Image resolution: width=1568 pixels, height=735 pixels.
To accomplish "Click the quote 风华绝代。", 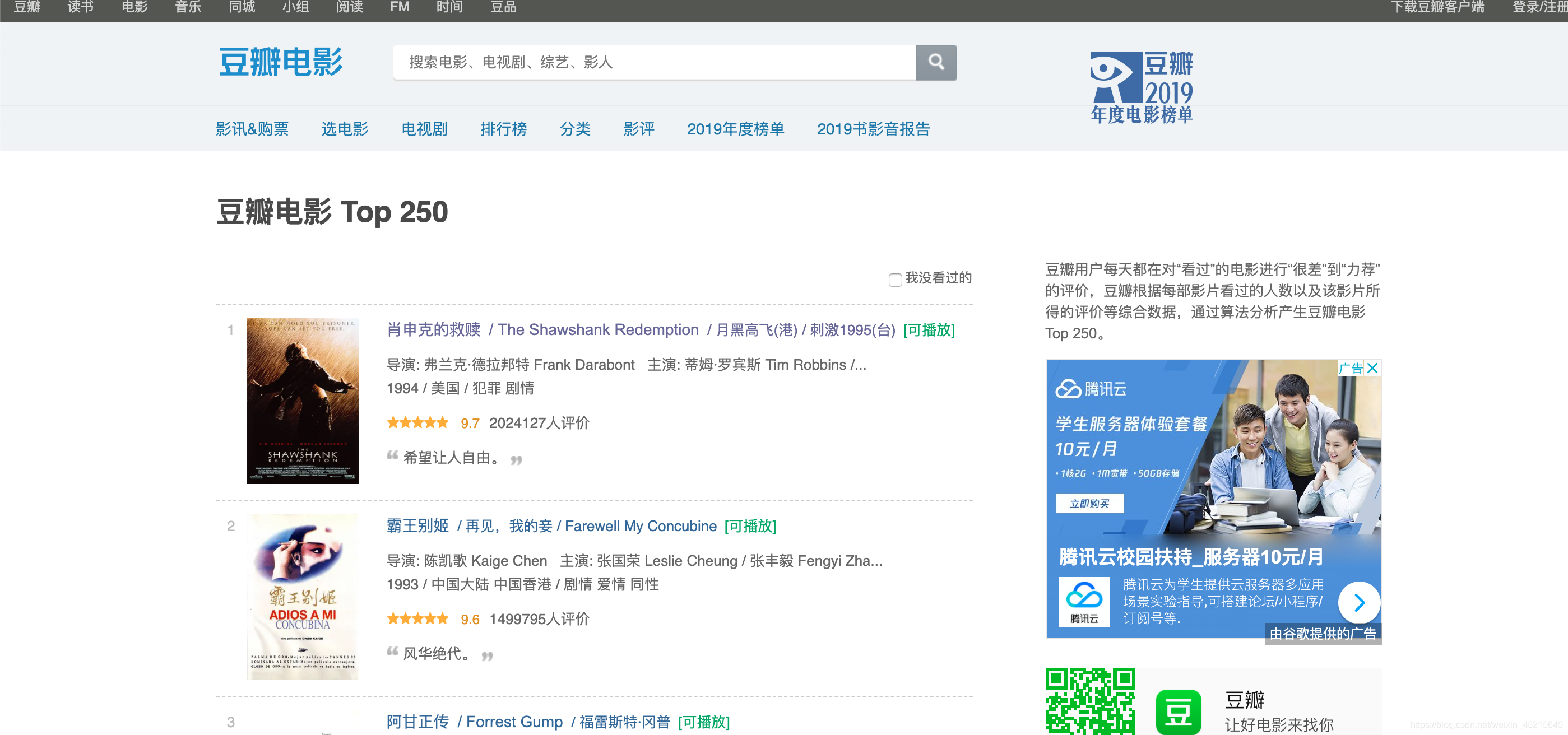I will [437, 653].
